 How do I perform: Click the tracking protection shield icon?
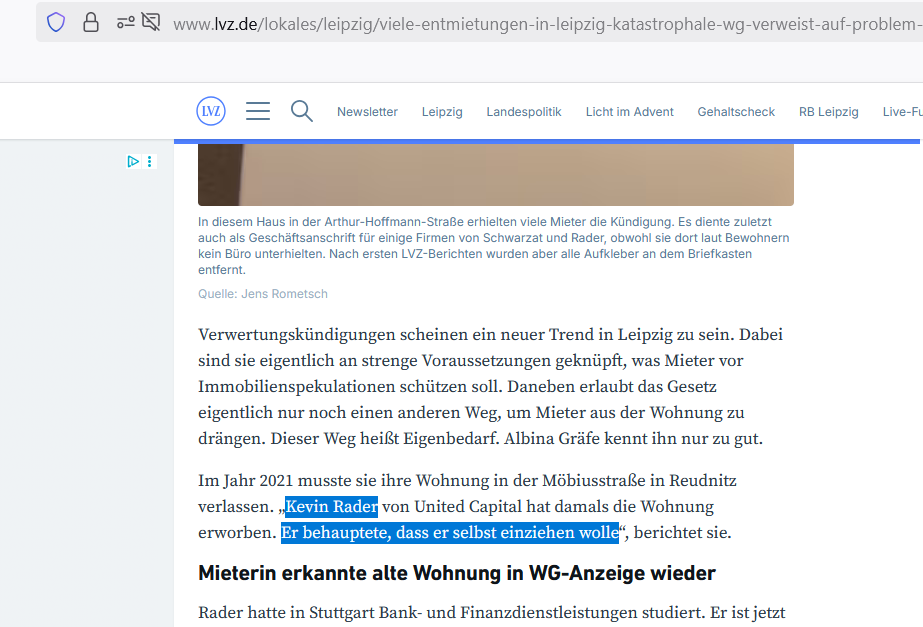56,22
